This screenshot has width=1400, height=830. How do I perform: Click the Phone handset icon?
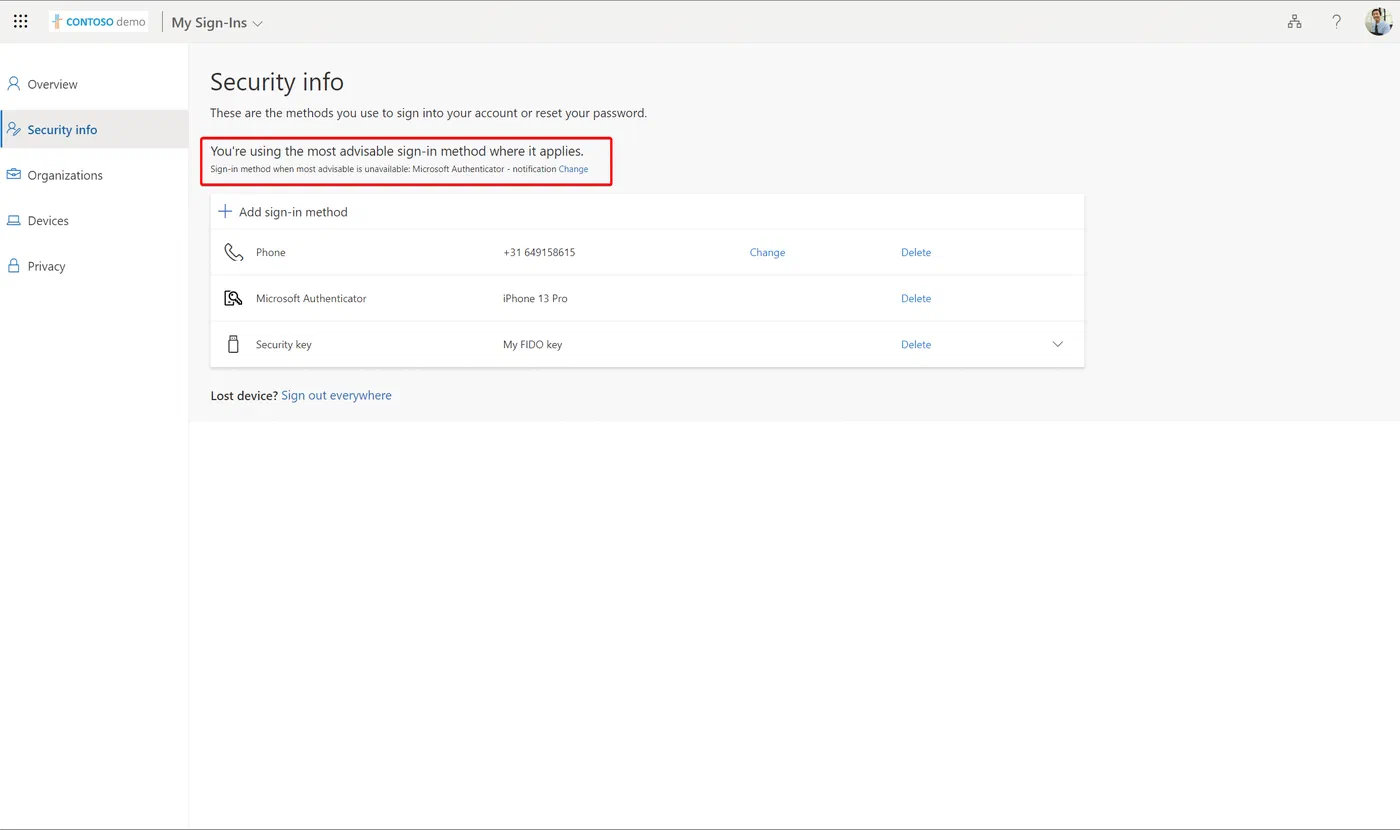tap(234, 252)
